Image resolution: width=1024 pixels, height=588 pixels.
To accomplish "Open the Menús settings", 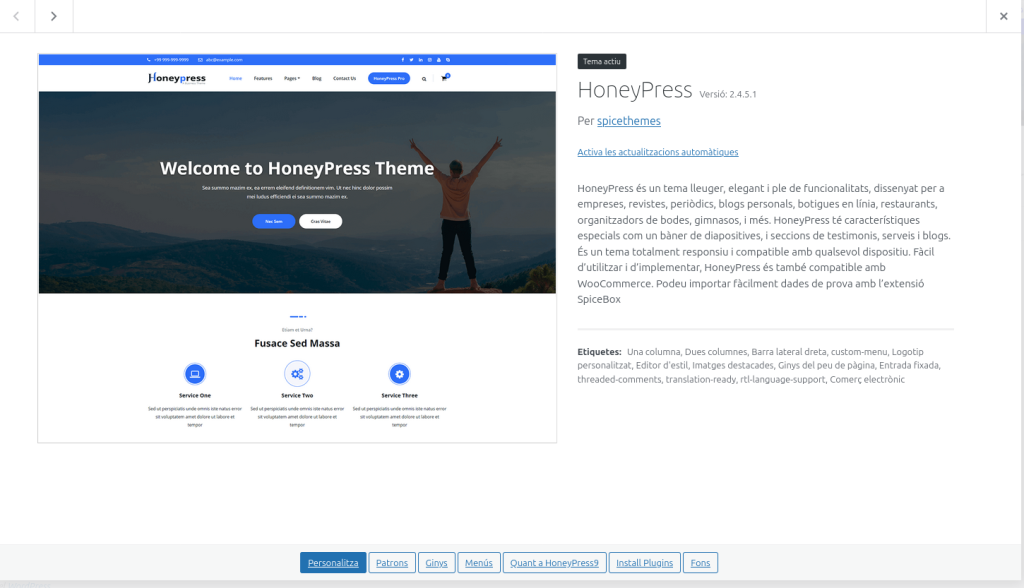I will coord(478,563).
